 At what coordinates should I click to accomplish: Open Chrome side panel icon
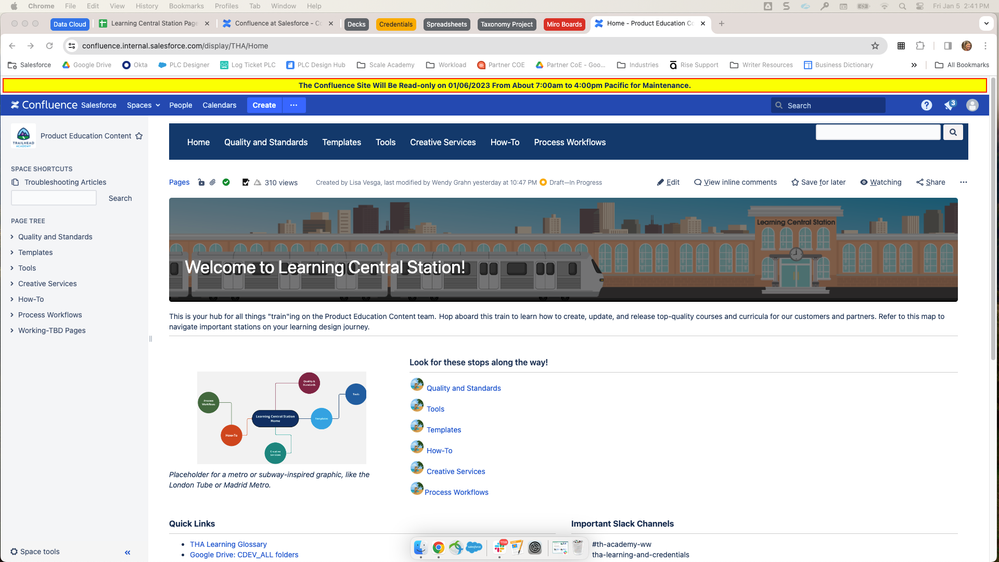coord(947,46)
